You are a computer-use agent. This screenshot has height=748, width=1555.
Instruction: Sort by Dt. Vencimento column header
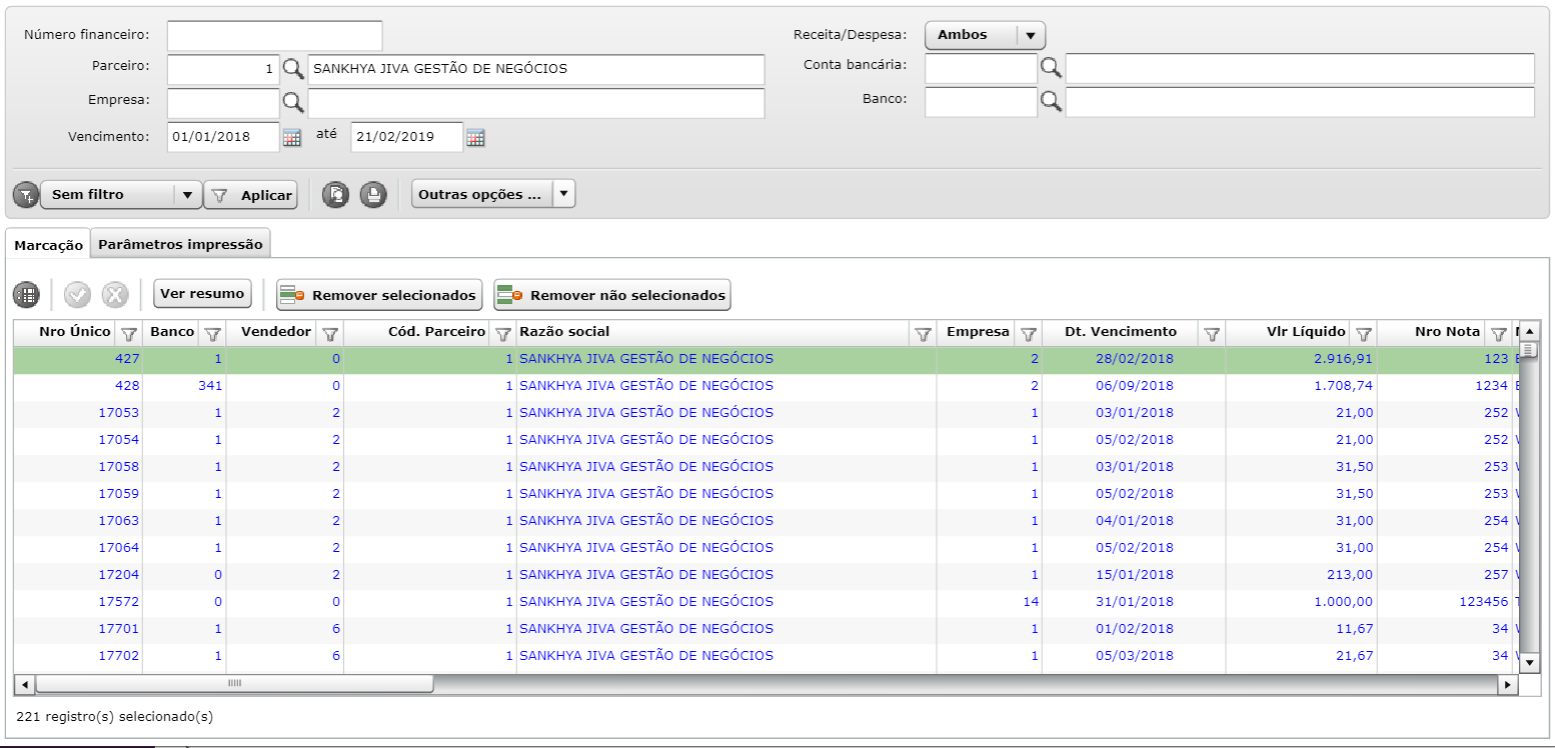pyautogui.click(x=1120, y=332)
